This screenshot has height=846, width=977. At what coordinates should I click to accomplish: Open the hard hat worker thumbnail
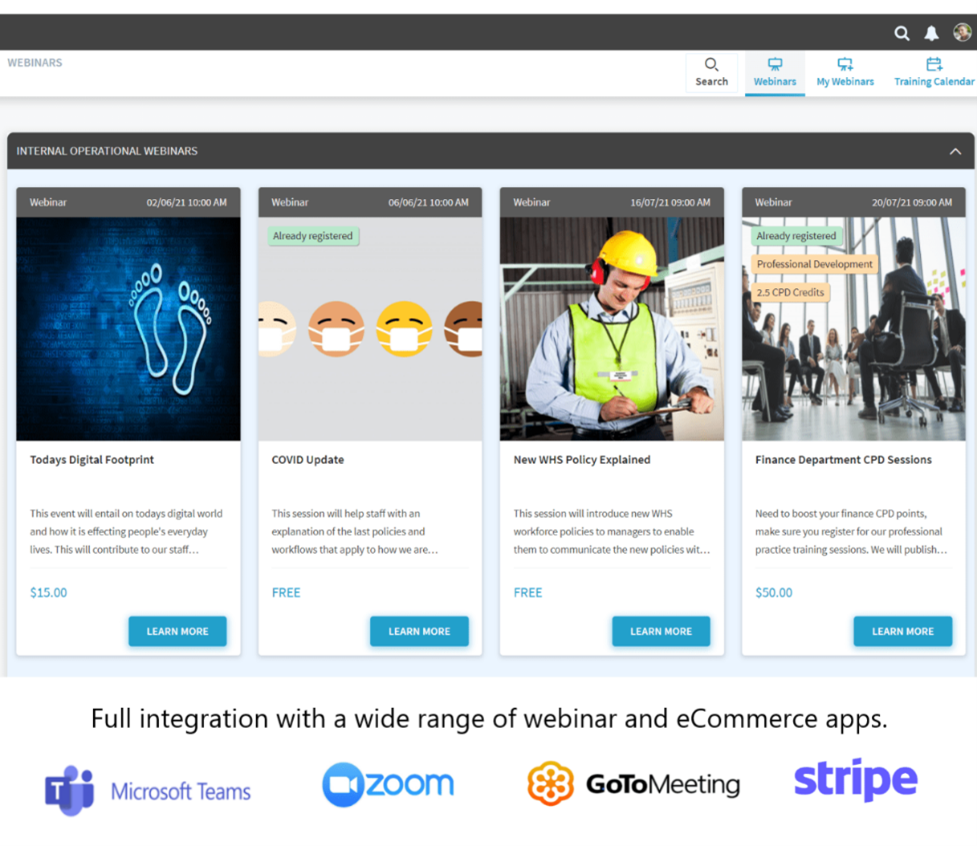click(x=612, y=329)
